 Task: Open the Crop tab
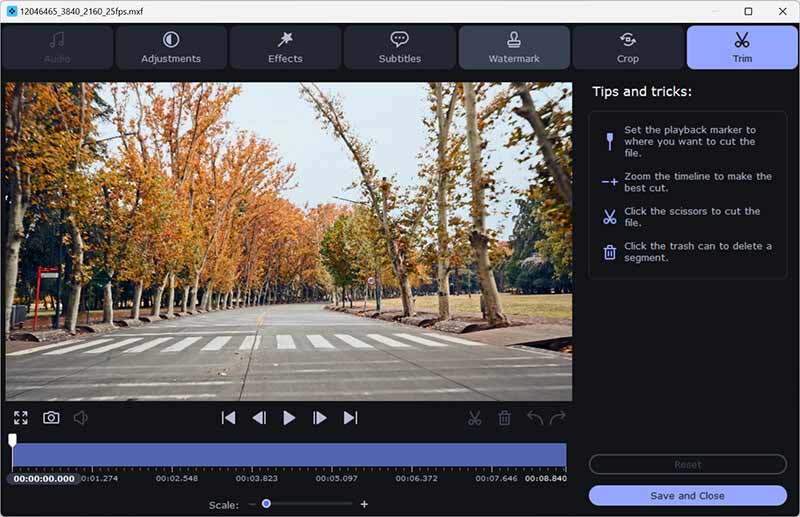628,47
